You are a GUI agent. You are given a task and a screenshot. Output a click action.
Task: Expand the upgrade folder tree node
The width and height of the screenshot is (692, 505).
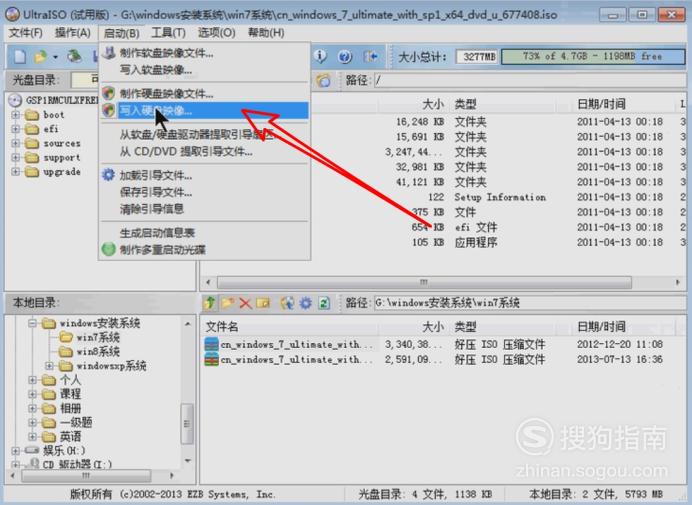[15, 171]
